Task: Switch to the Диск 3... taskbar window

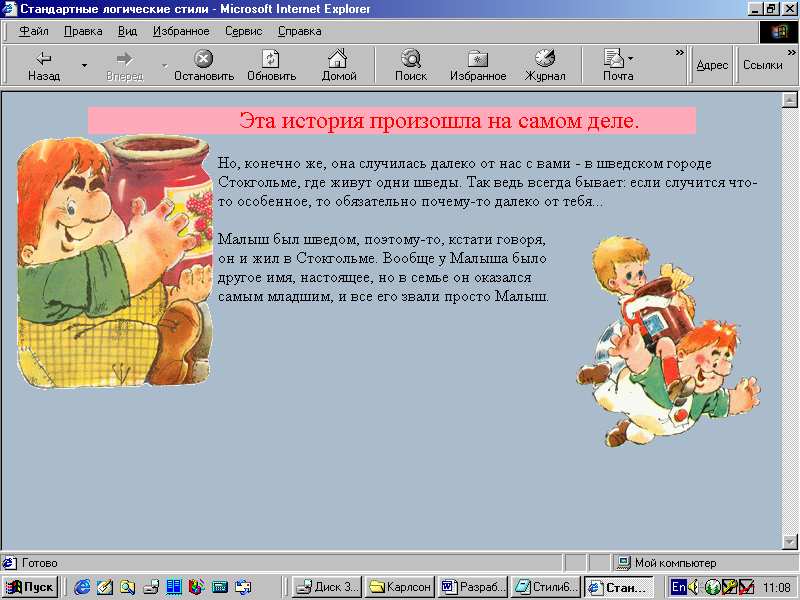Action: pyautogui.click(x=327, y=587)
